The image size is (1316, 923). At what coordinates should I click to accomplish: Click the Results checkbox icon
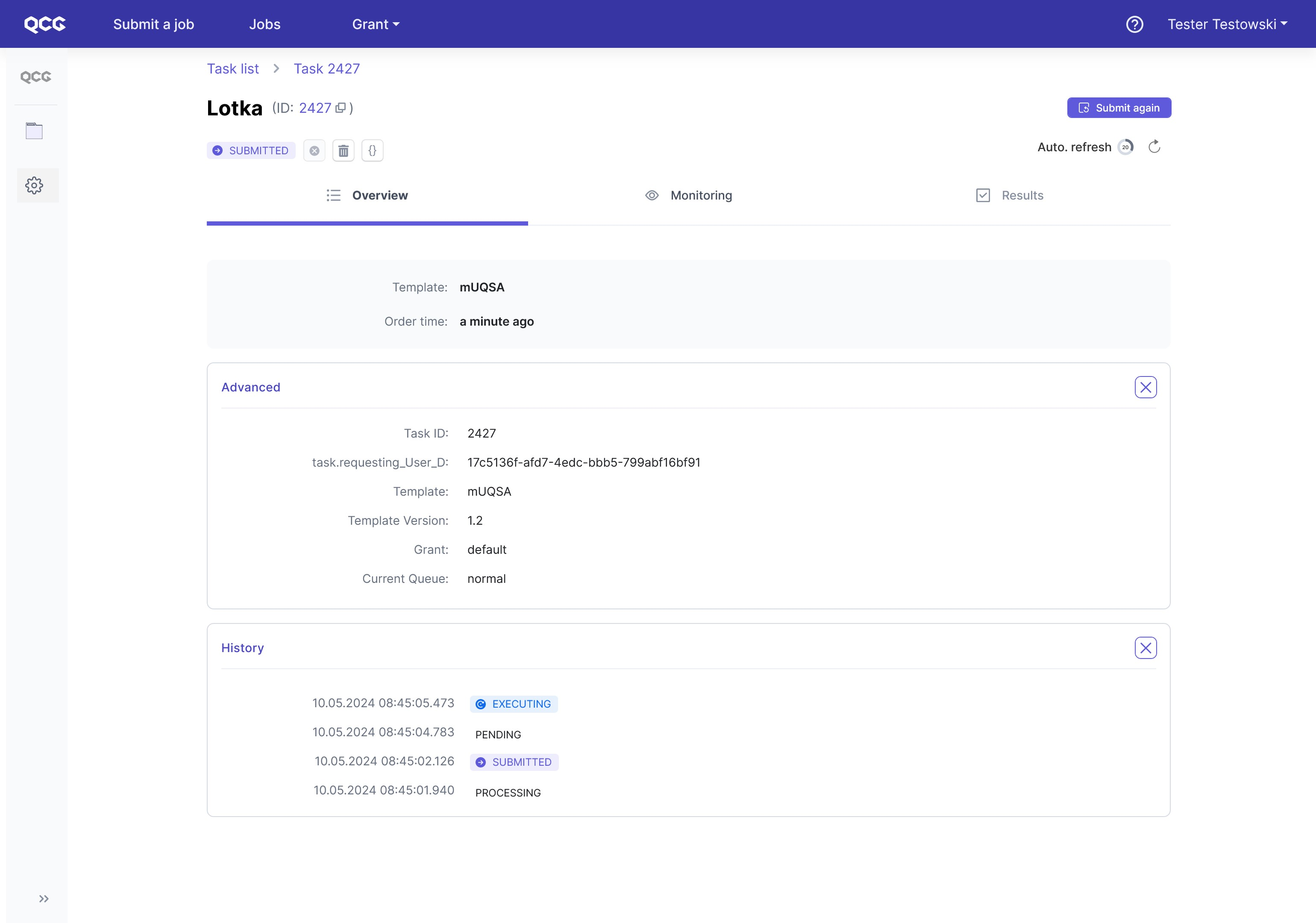(982, 195)
